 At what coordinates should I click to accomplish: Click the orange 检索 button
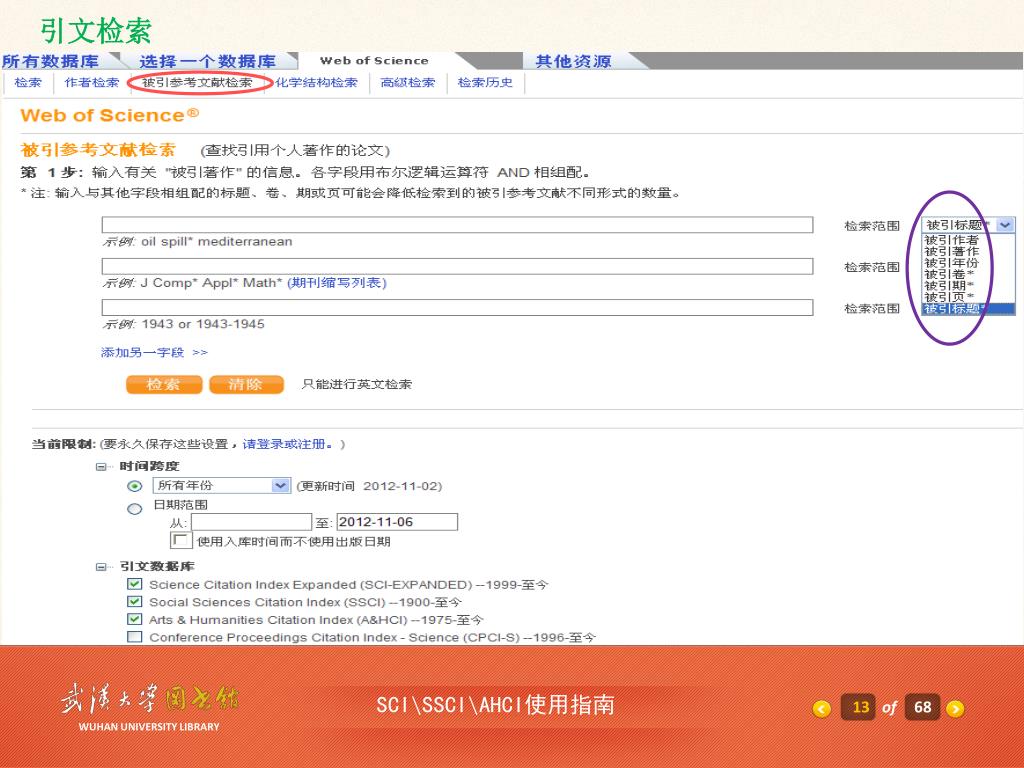[x=164, y=384]
